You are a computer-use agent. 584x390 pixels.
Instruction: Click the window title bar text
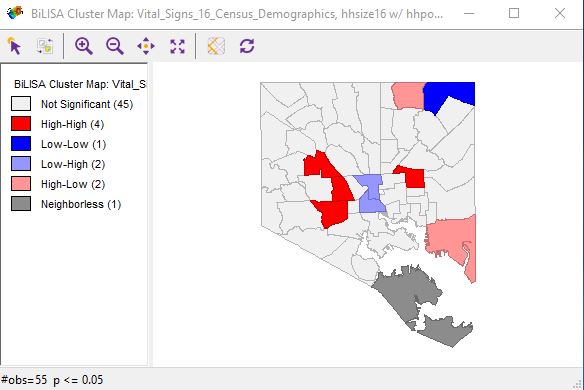point(237,14)
